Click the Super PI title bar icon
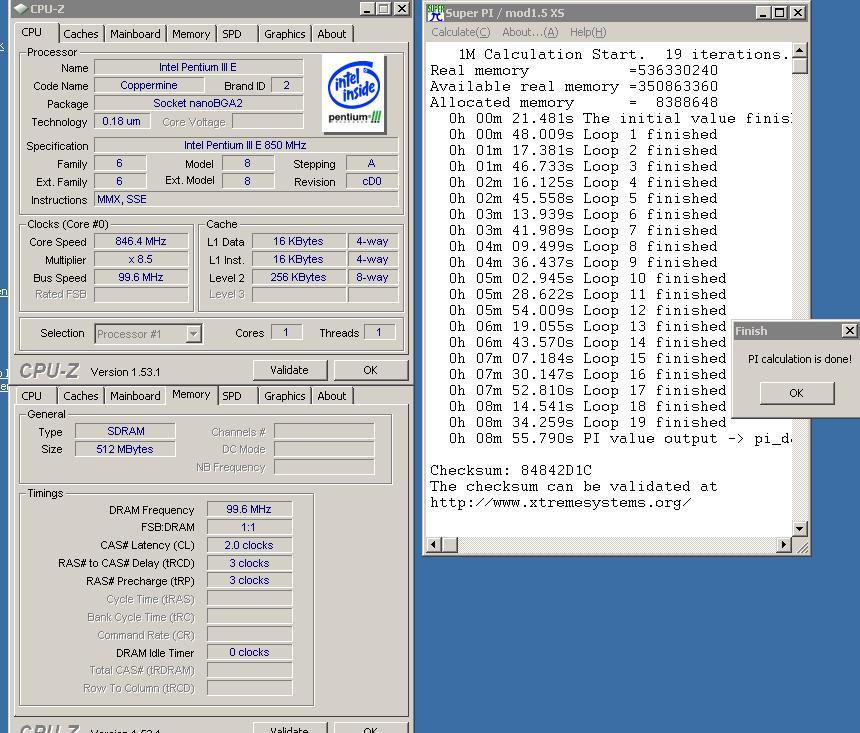The image size is (860, 733). pos(435,13)
